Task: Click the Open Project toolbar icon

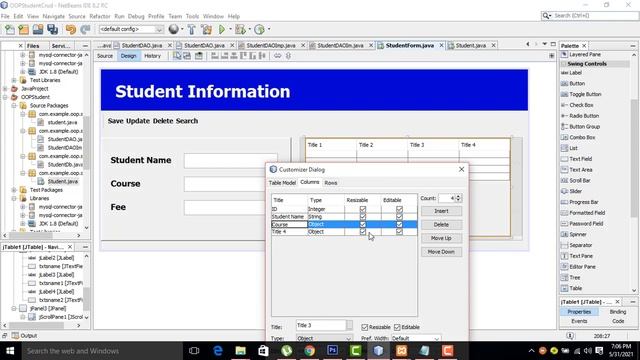Action: (x=38, y=29)
